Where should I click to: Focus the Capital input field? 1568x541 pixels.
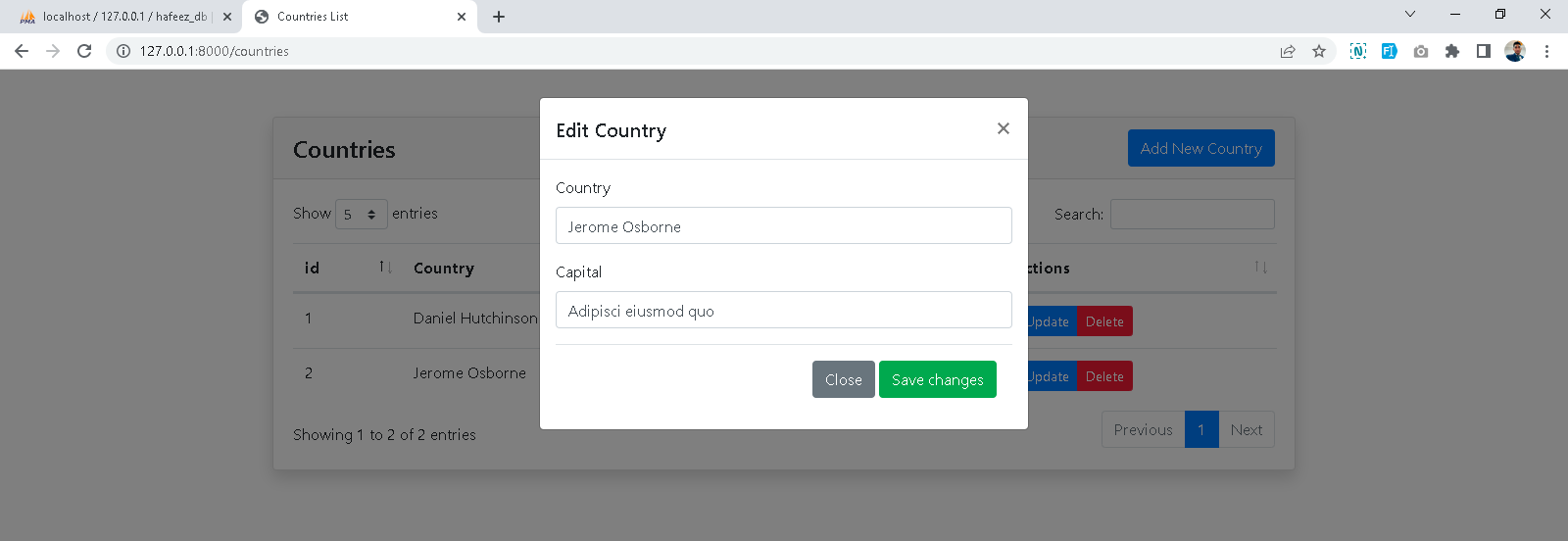784,310
